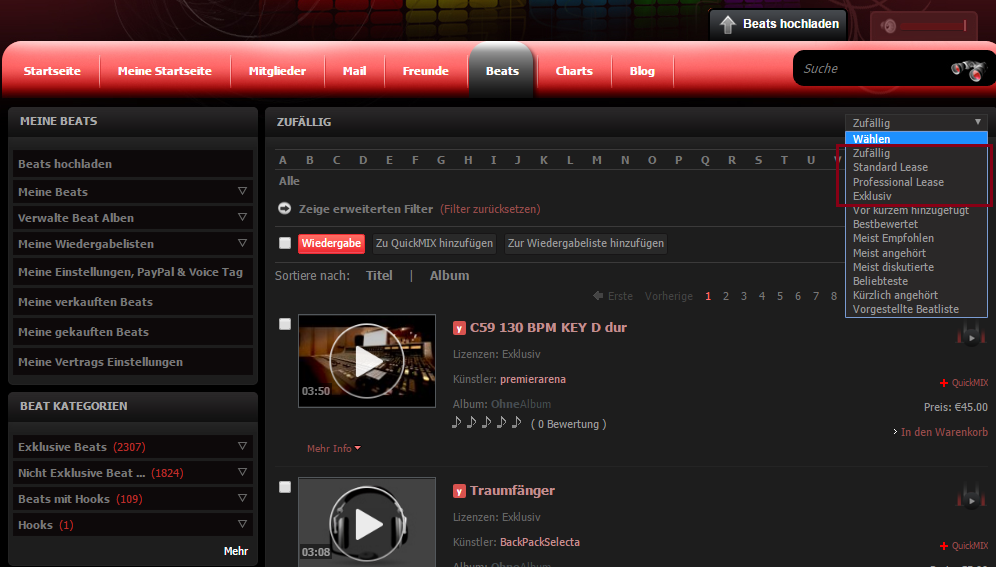Choose Vorgestellte Beatliste option
Viewport: 996px width, 567px height.
pyautogui.click(x=906, y=309)
